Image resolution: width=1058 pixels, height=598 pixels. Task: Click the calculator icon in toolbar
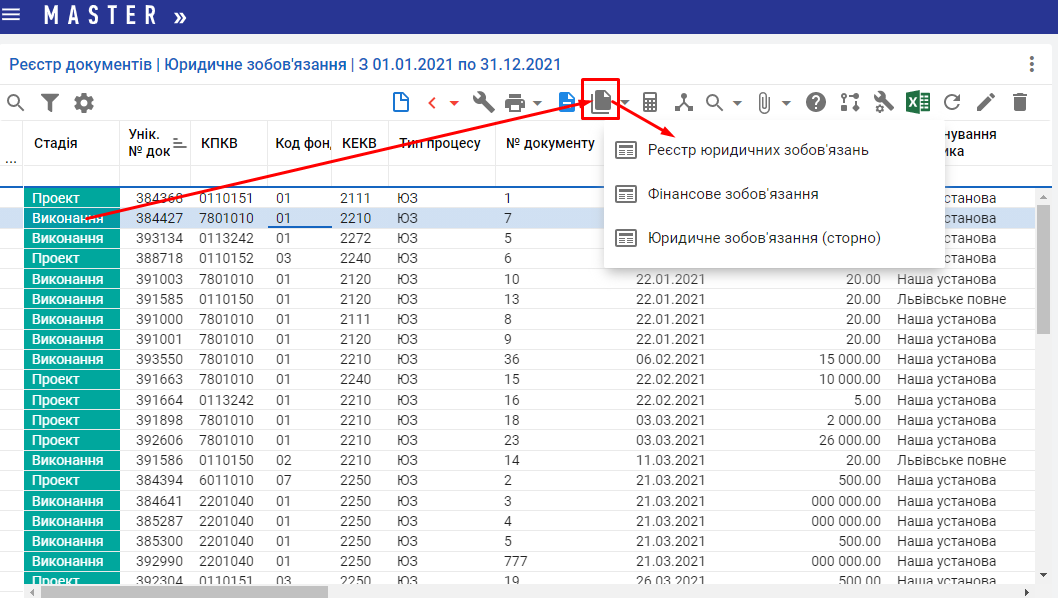coord(650,102)
